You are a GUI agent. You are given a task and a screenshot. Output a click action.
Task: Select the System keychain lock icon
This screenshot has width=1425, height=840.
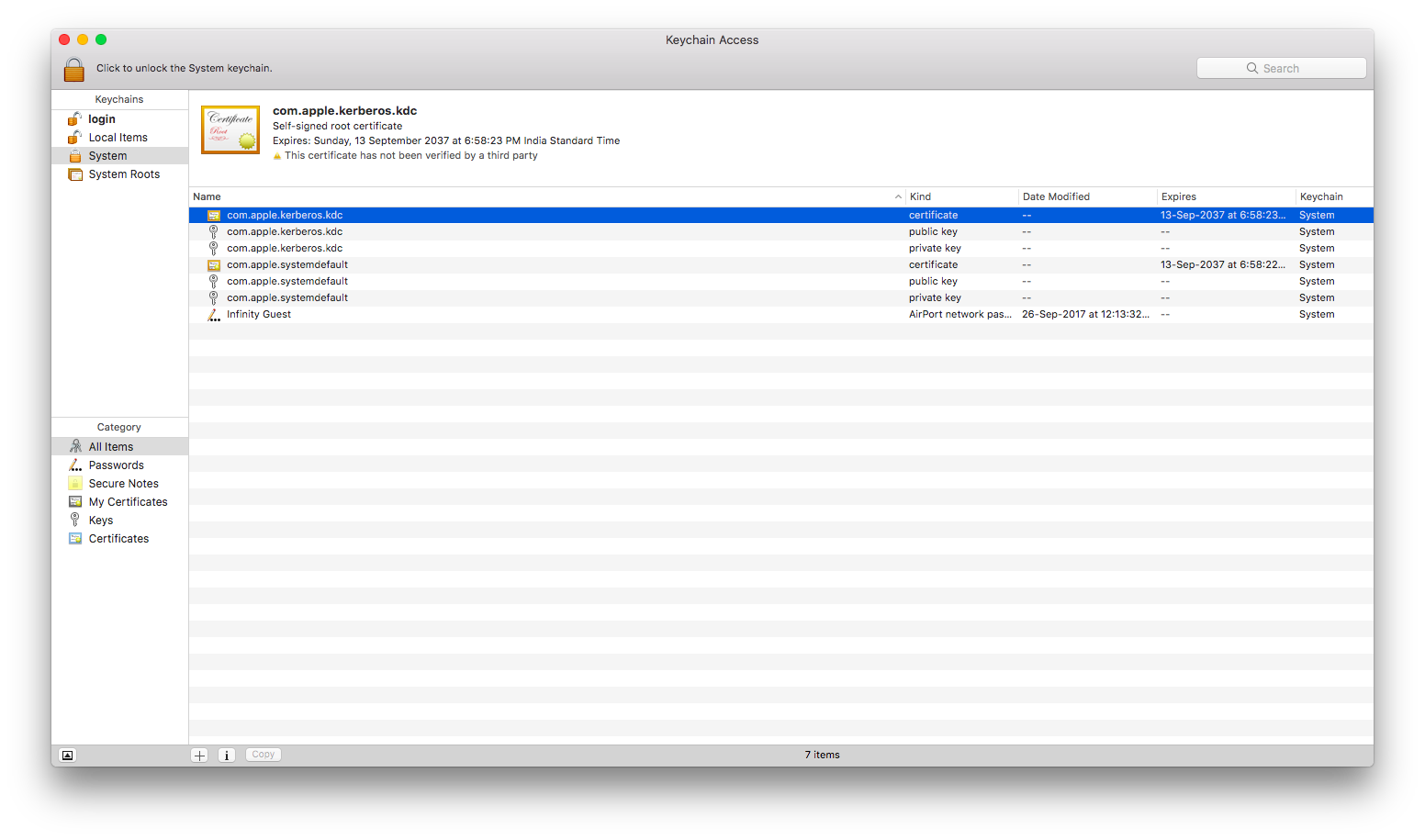75,156
